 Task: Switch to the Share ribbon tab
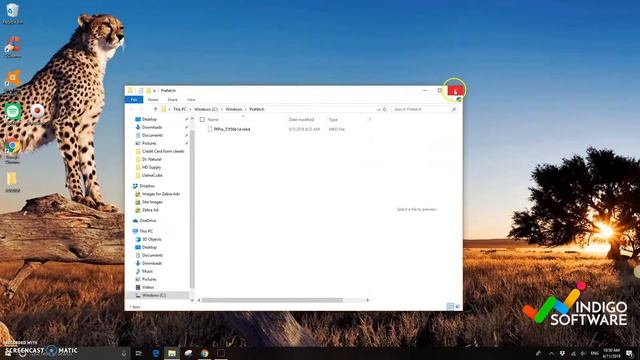point(173,100)
